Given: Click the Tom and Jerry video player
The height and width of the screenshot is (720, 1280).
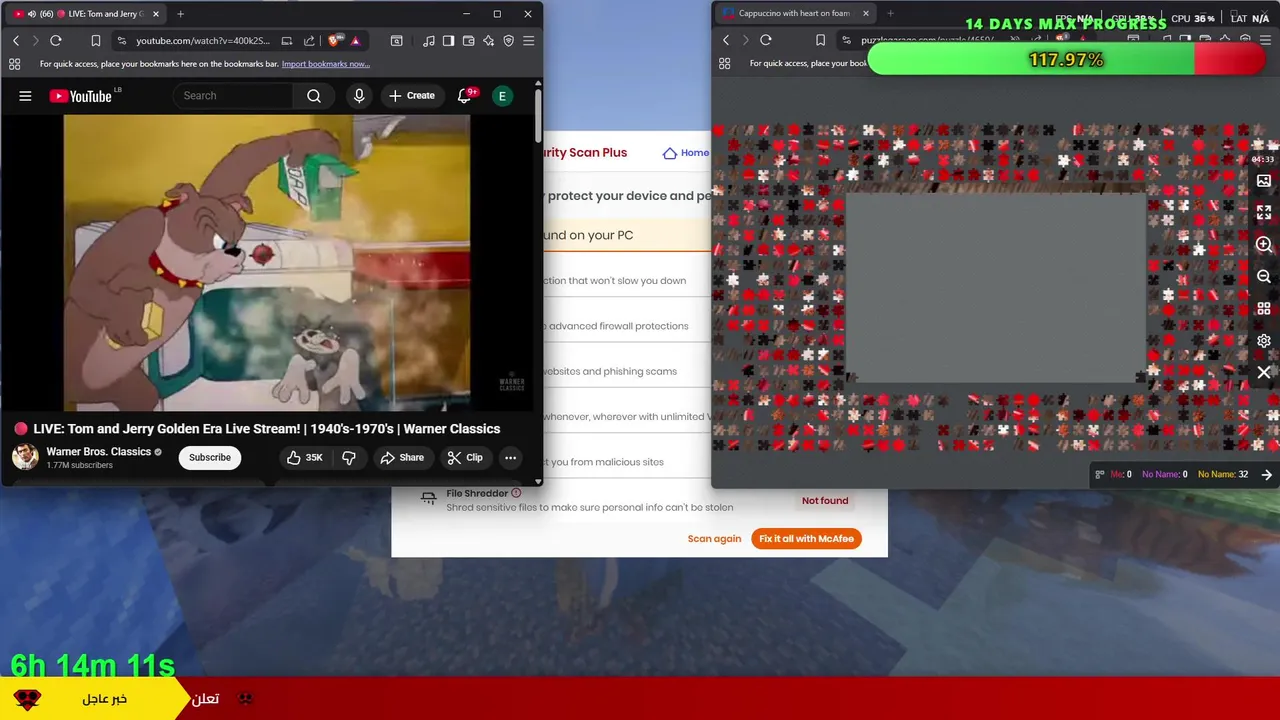Looking at the screenshot, I should pos(267,262).
